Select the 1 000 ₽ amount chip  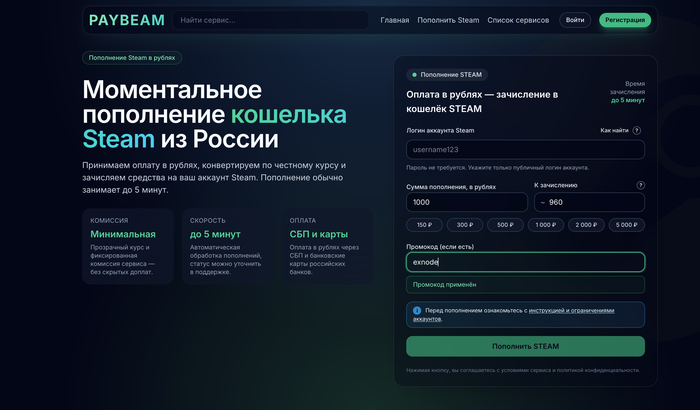[546, 225]
